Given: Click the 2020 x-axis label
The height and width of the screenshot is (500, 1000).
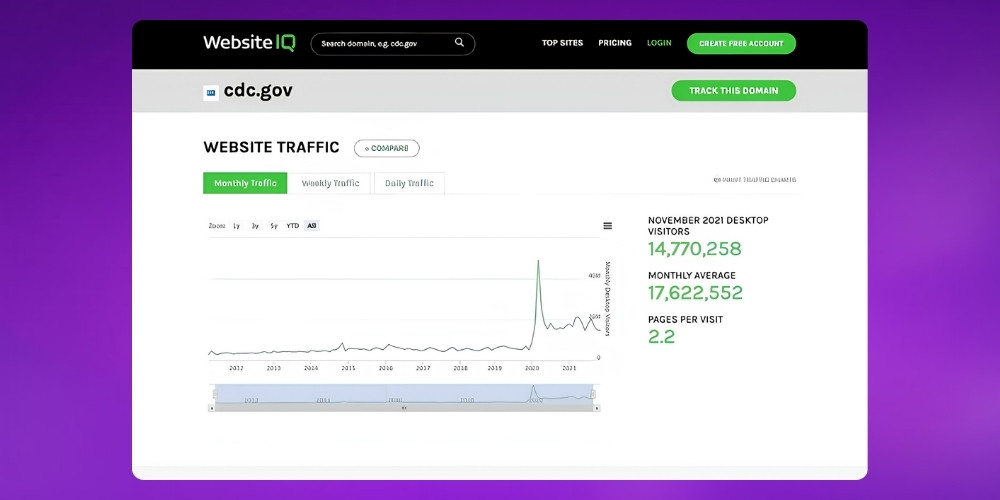Looking at the screenshot, I should 532,368.
